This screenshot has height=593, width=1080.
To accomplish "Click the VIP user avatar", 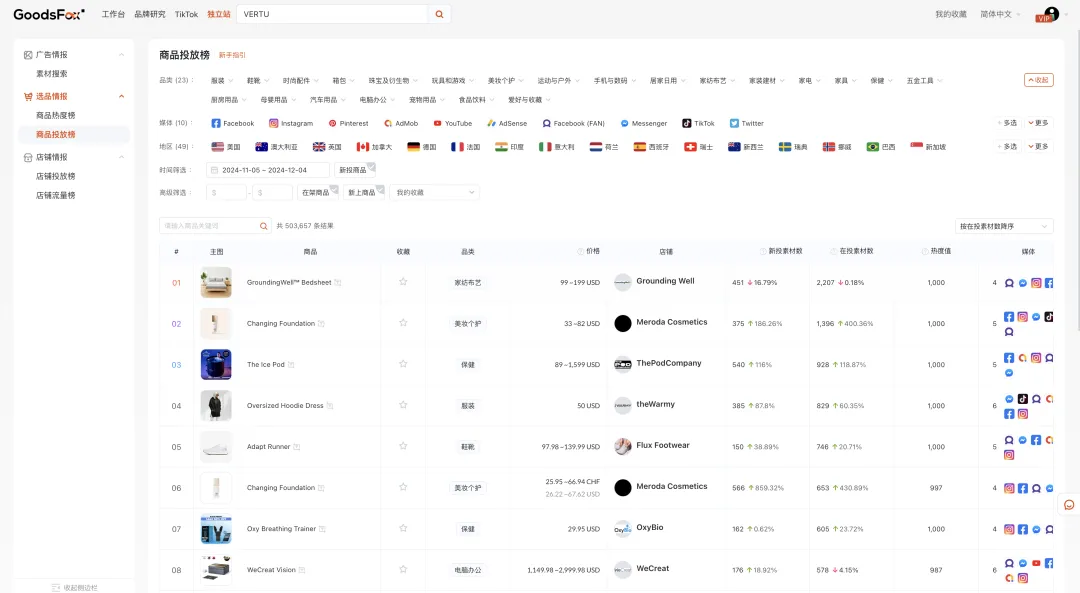I will pos(1050,14).
